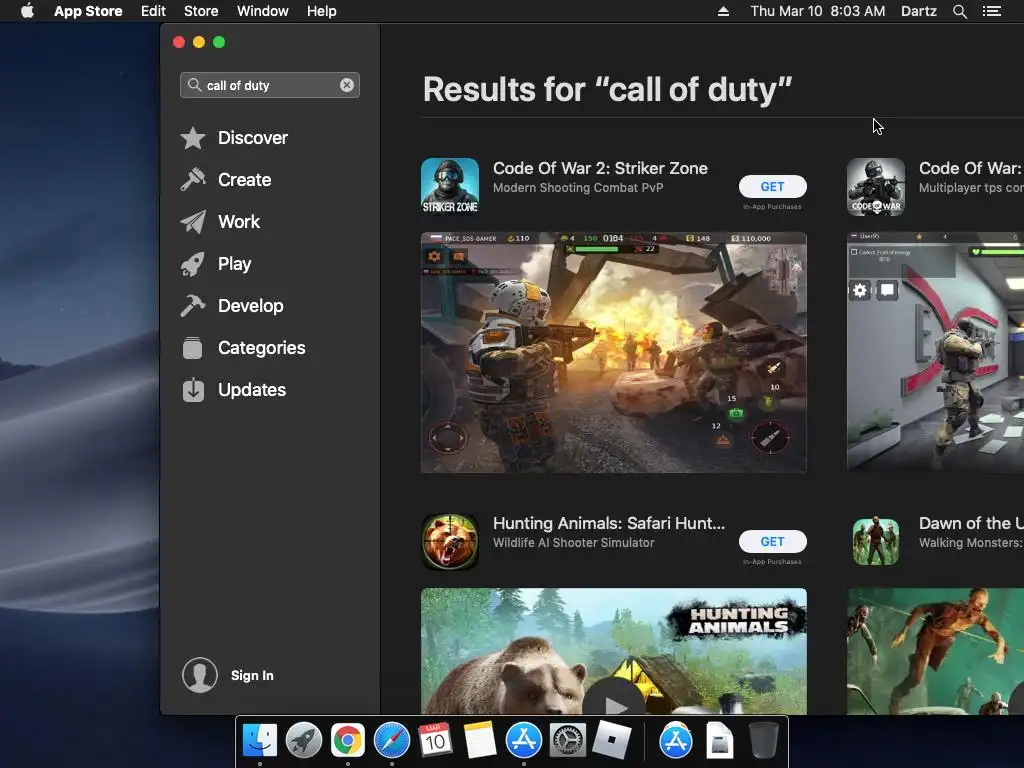Viewport: 1024px width, 768px height.
Task: Open Code Of War 2 Striker Zone app icon
Action: coord(450,186)
